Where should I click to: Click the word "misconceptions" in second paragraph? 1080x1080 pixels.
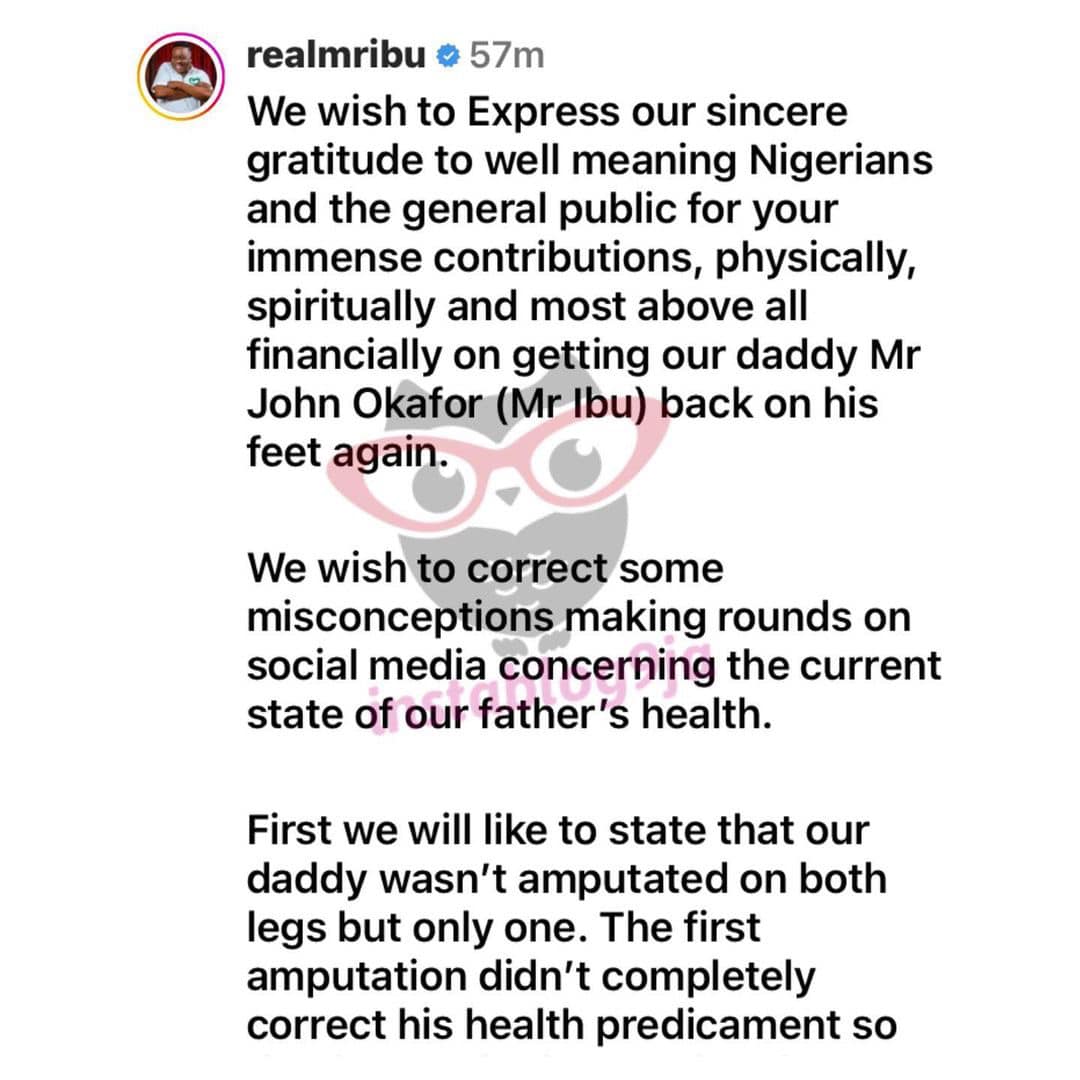tap(400, 620)
